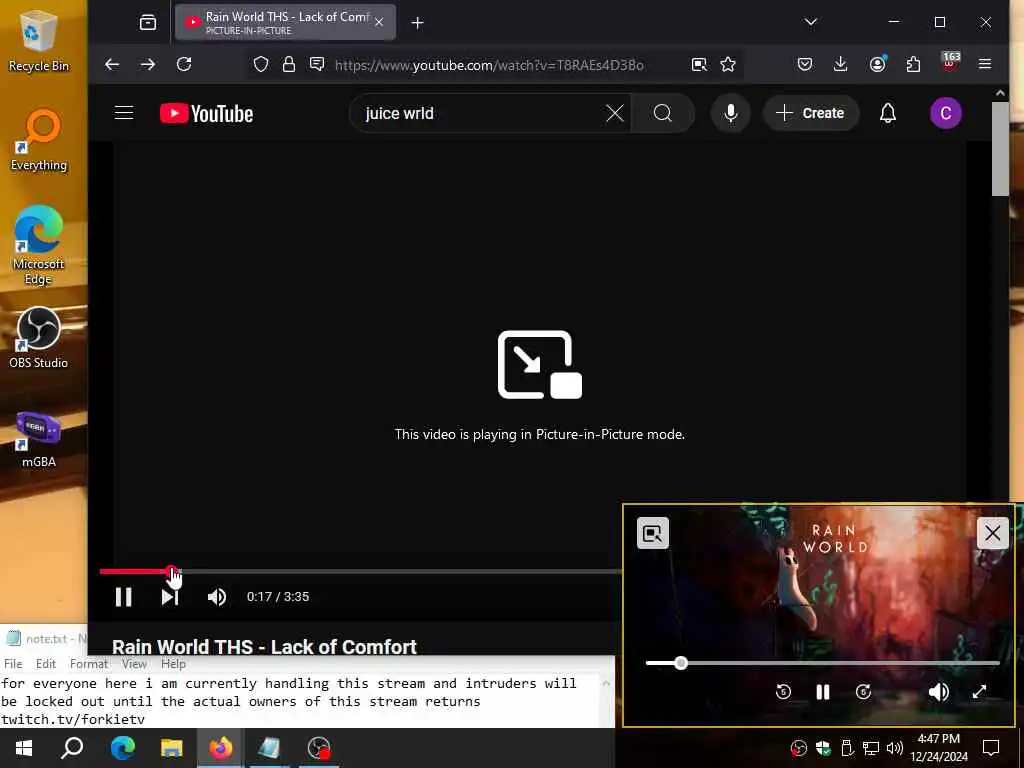
Task: Close the picture-in-picture window
Action: (993, 534)
